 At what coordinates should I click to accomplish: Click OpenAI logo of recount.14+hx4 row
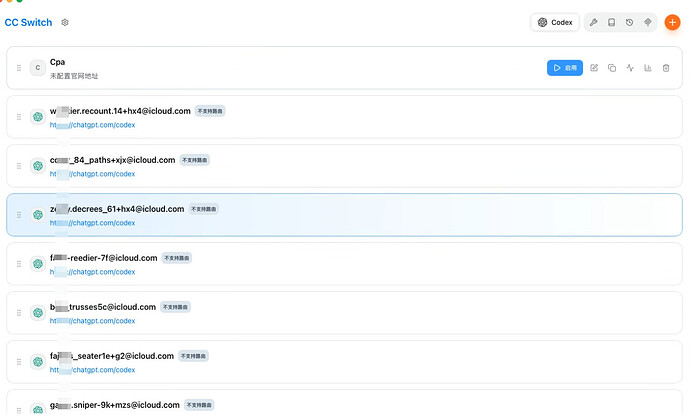point(38,117)
